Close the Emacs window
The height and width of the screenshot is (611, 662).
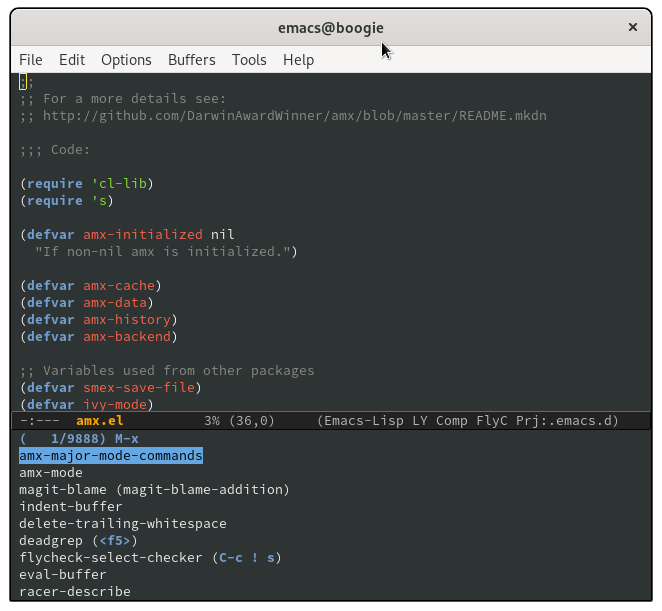[632, 28]
